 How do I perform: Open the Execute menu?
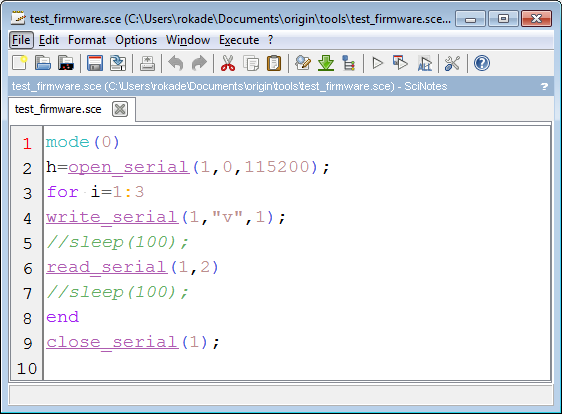pyautogui.click(x=239, y=40)
